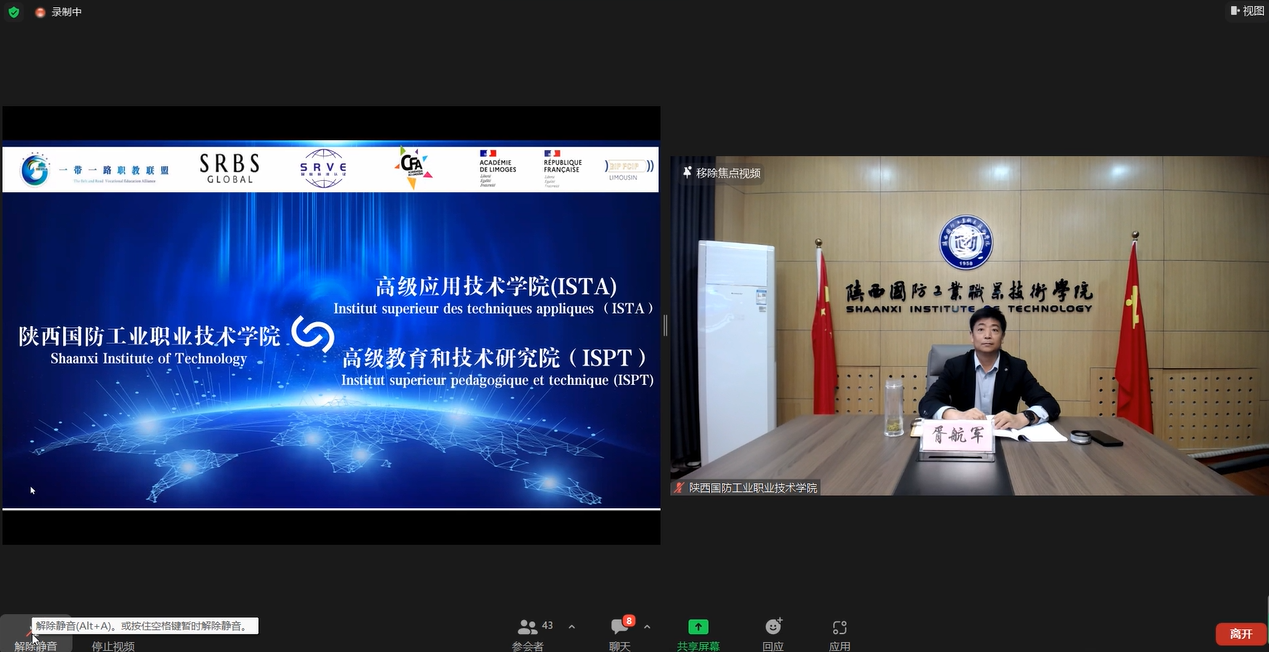Image resolution: width=1269 pixels, height=652 pixels.
Task: Expand the chevron next to participants
Action: [572, 627]
